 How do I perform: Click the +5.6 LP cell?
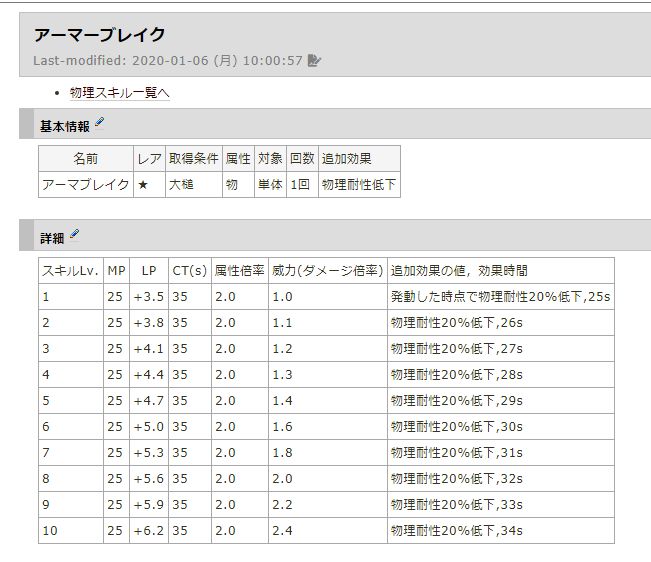[x=149, y=479]
